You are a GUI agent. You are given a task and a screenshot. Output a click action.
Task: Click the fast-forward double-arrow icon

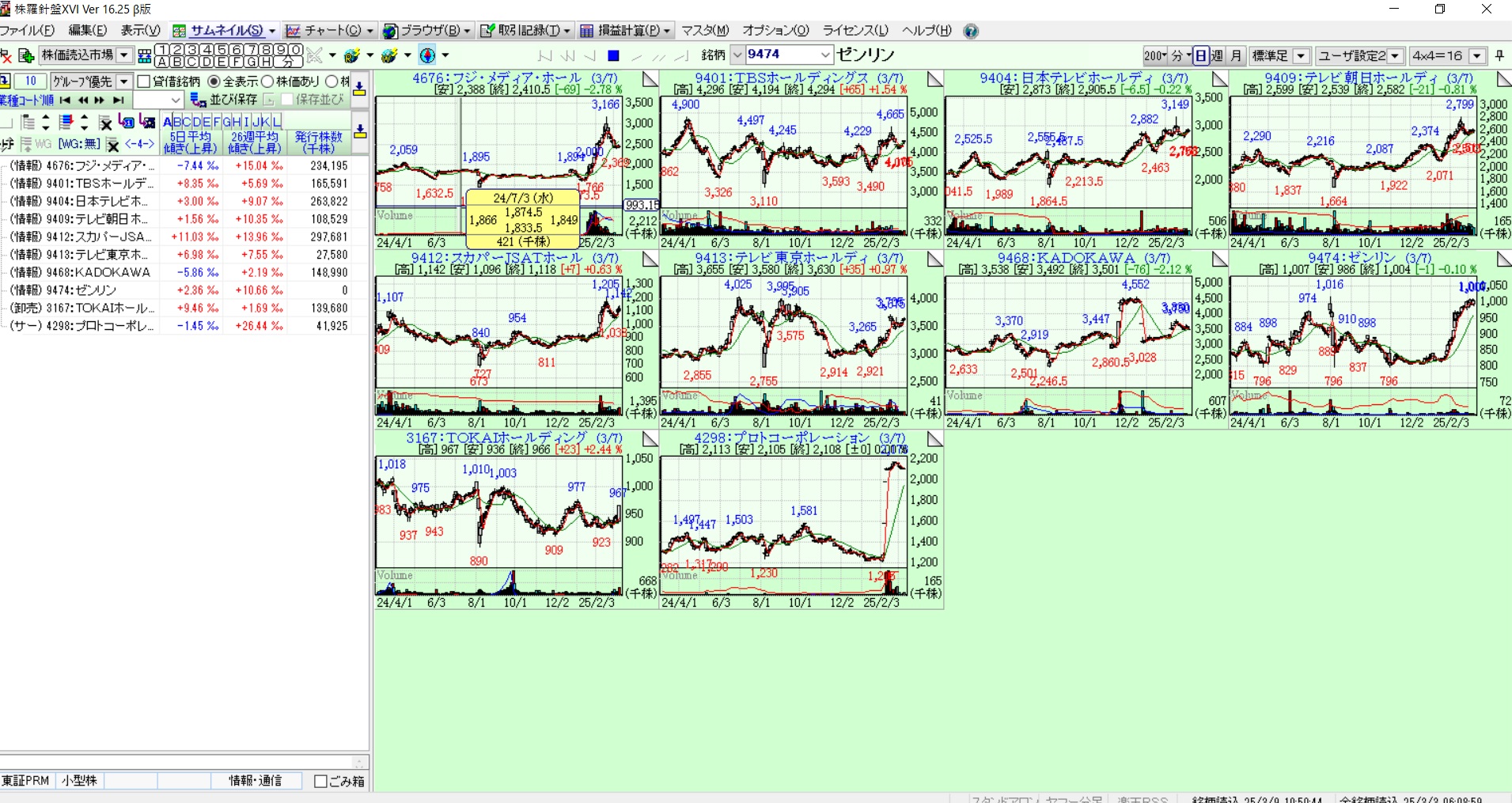tap(100, 100)
